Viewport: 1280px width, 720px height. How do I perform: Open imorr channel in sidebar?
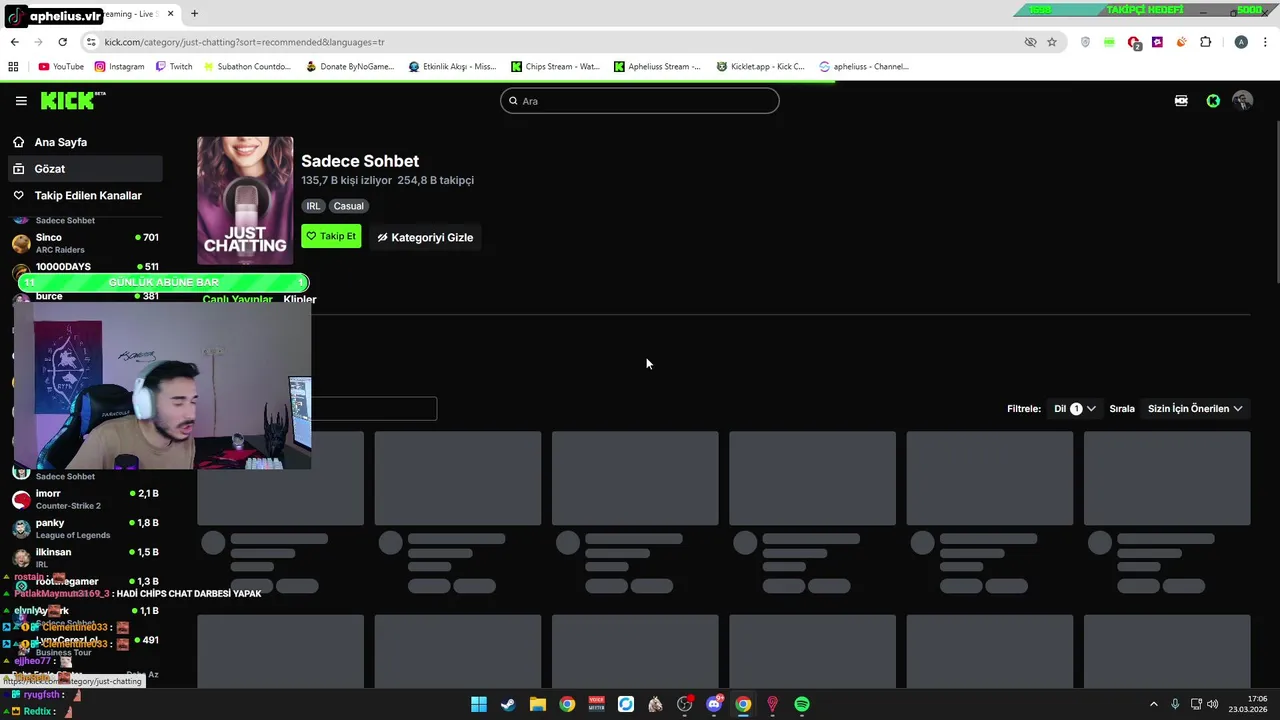(x=84, y=499)
